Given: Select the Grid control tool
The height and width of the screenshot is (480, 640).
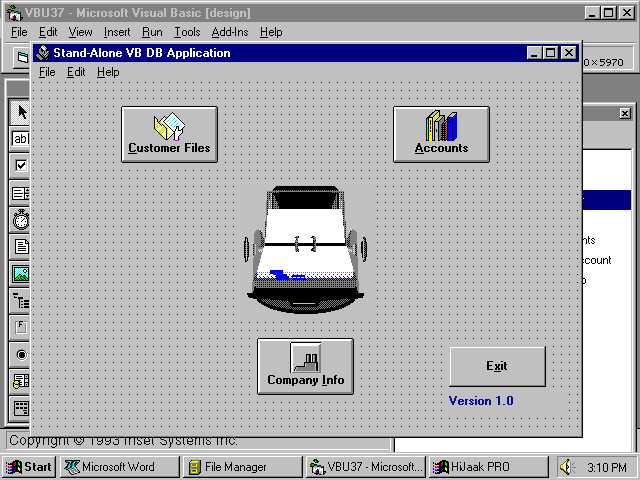Looking at the screenshot, I should 20,408.
